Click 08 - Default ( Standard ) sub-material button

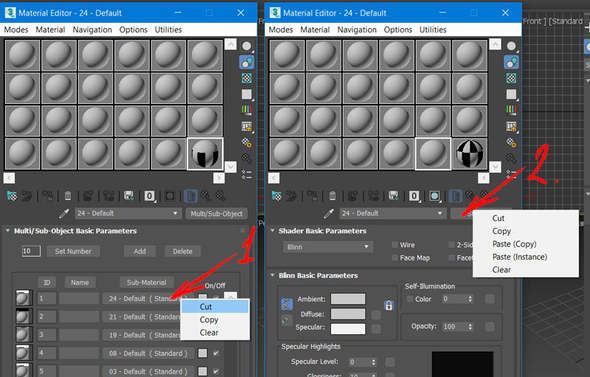point(148,353)
